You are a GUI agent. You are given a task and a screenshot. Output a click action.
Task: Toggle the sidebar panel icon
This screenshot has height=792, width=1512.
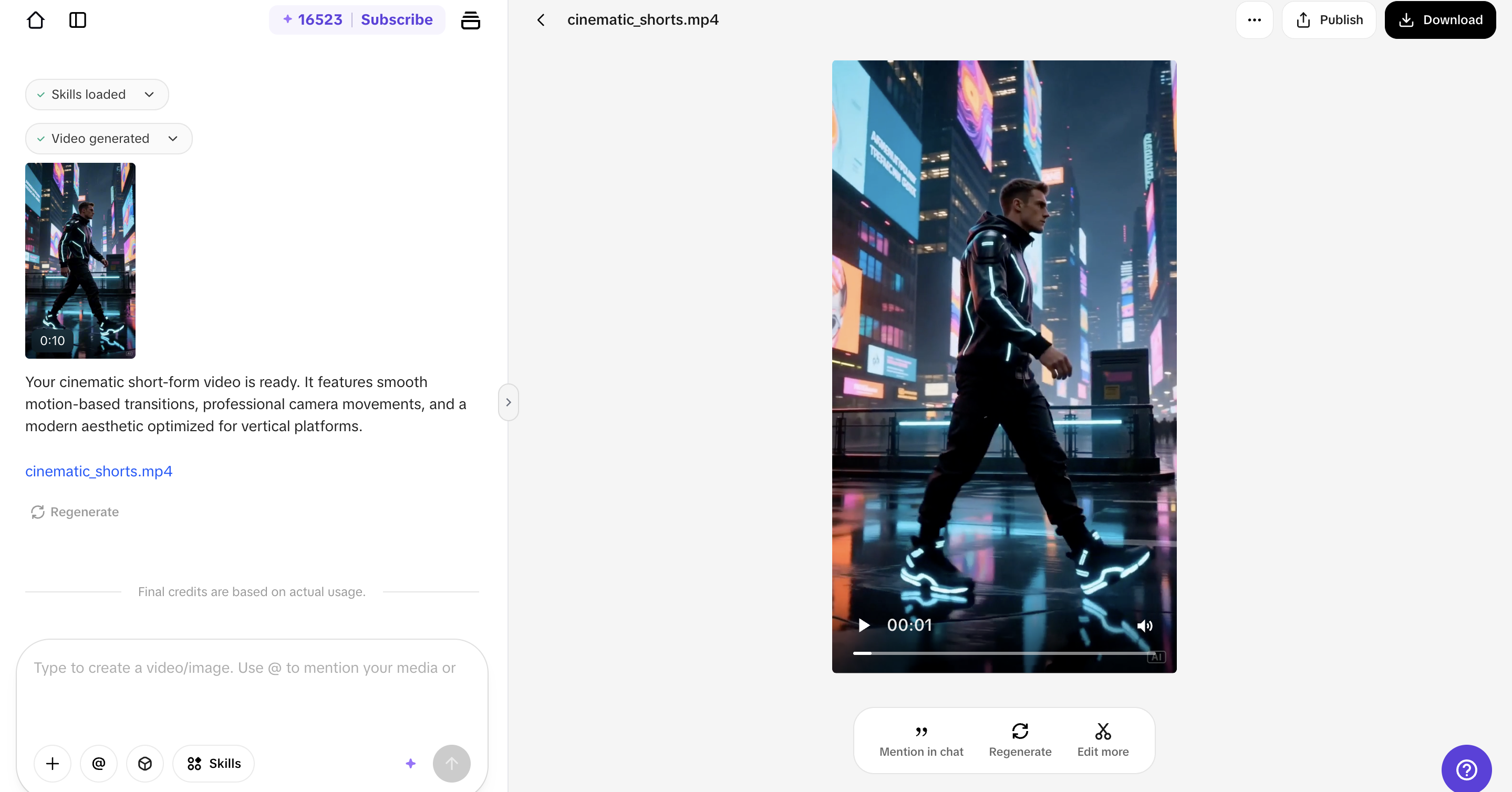coord(77,20)
